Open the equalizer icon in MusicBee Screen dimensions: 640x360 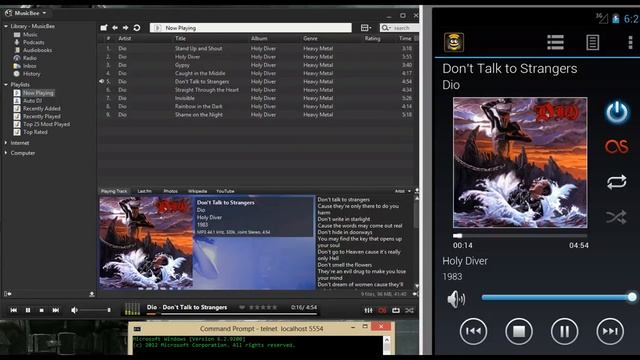(x=368, y=311)
